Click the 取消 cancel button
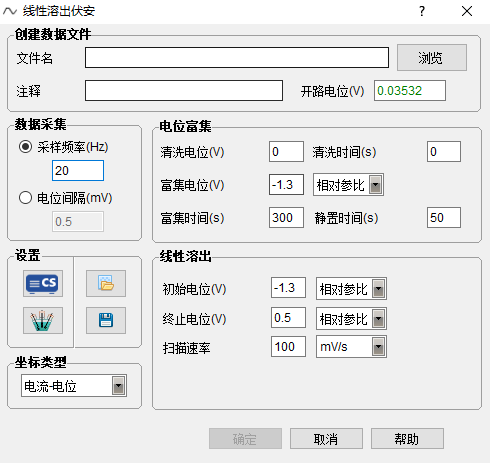 (326, 439)
